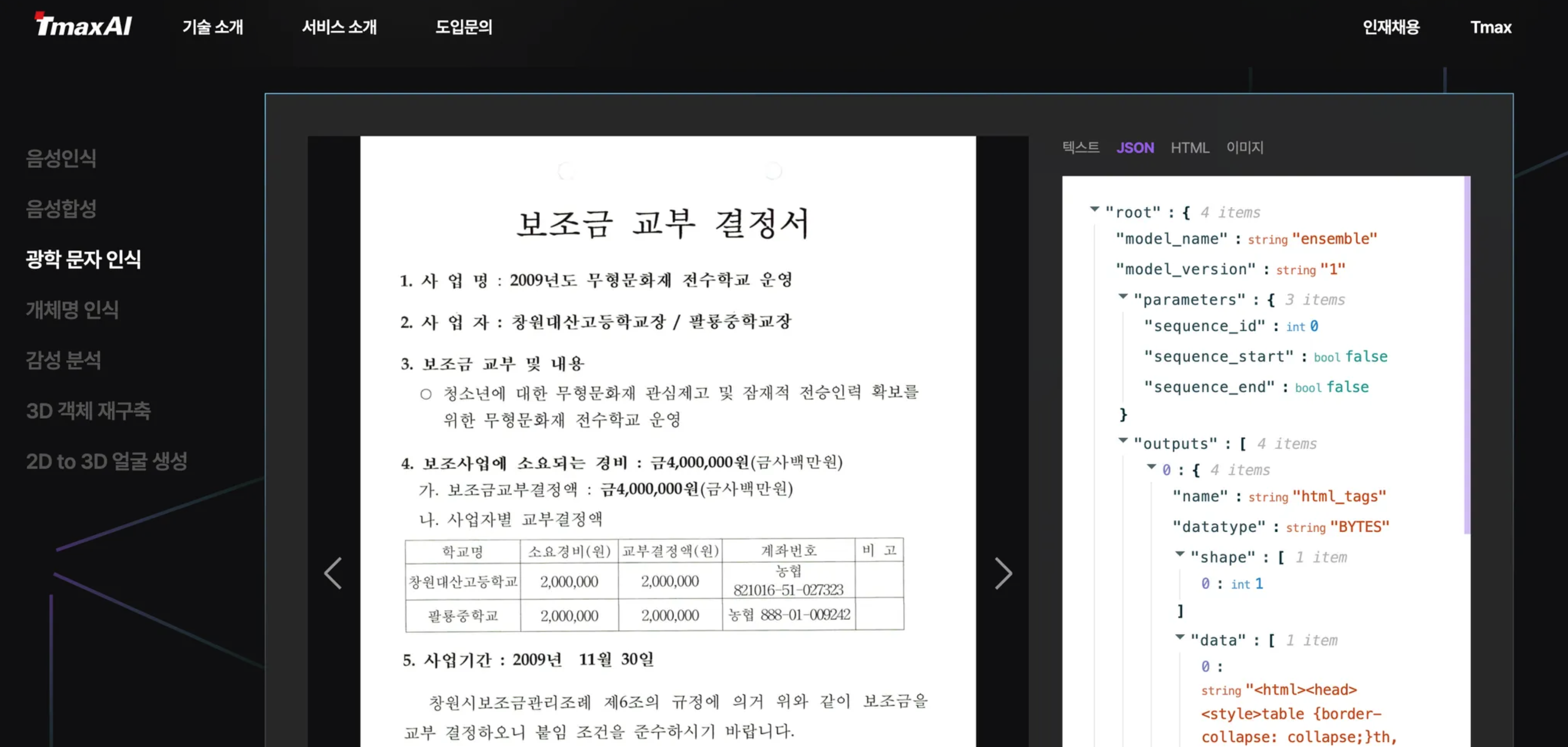Click table cell 창원대산고등학교

(x=463, y=581)
